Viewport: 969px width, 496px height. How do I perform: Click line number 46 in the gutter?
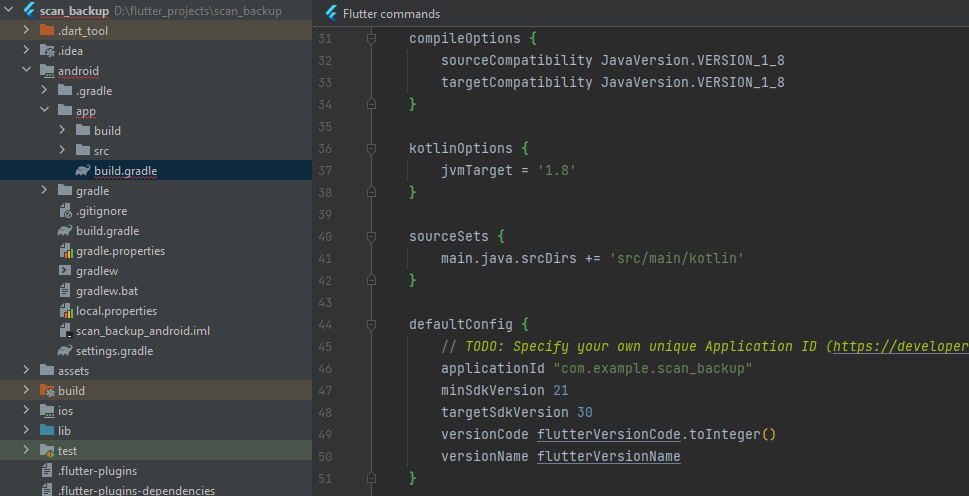325,369
